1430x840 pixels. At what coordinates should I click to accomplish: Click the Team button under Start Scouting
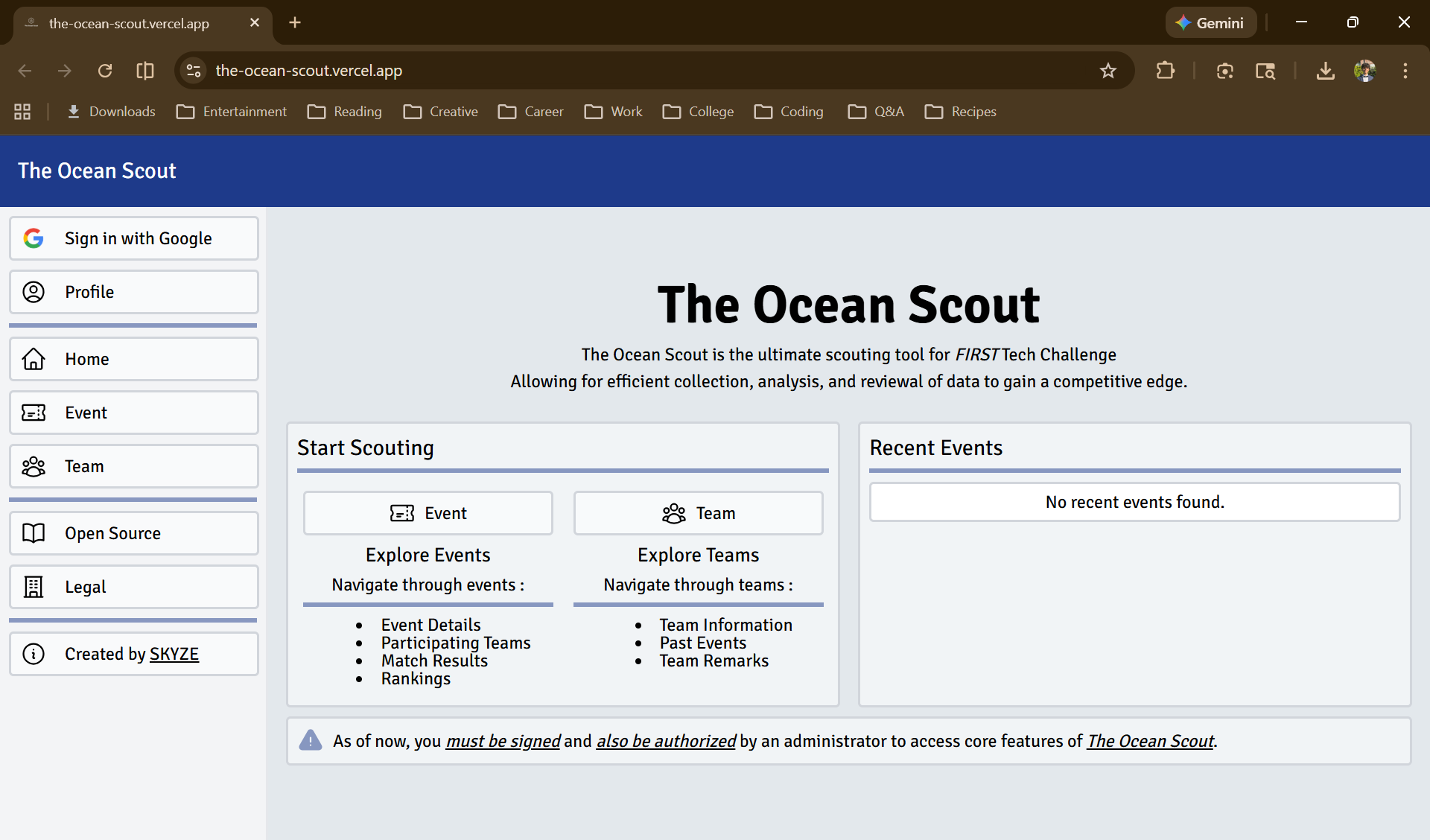click(699, 513)
